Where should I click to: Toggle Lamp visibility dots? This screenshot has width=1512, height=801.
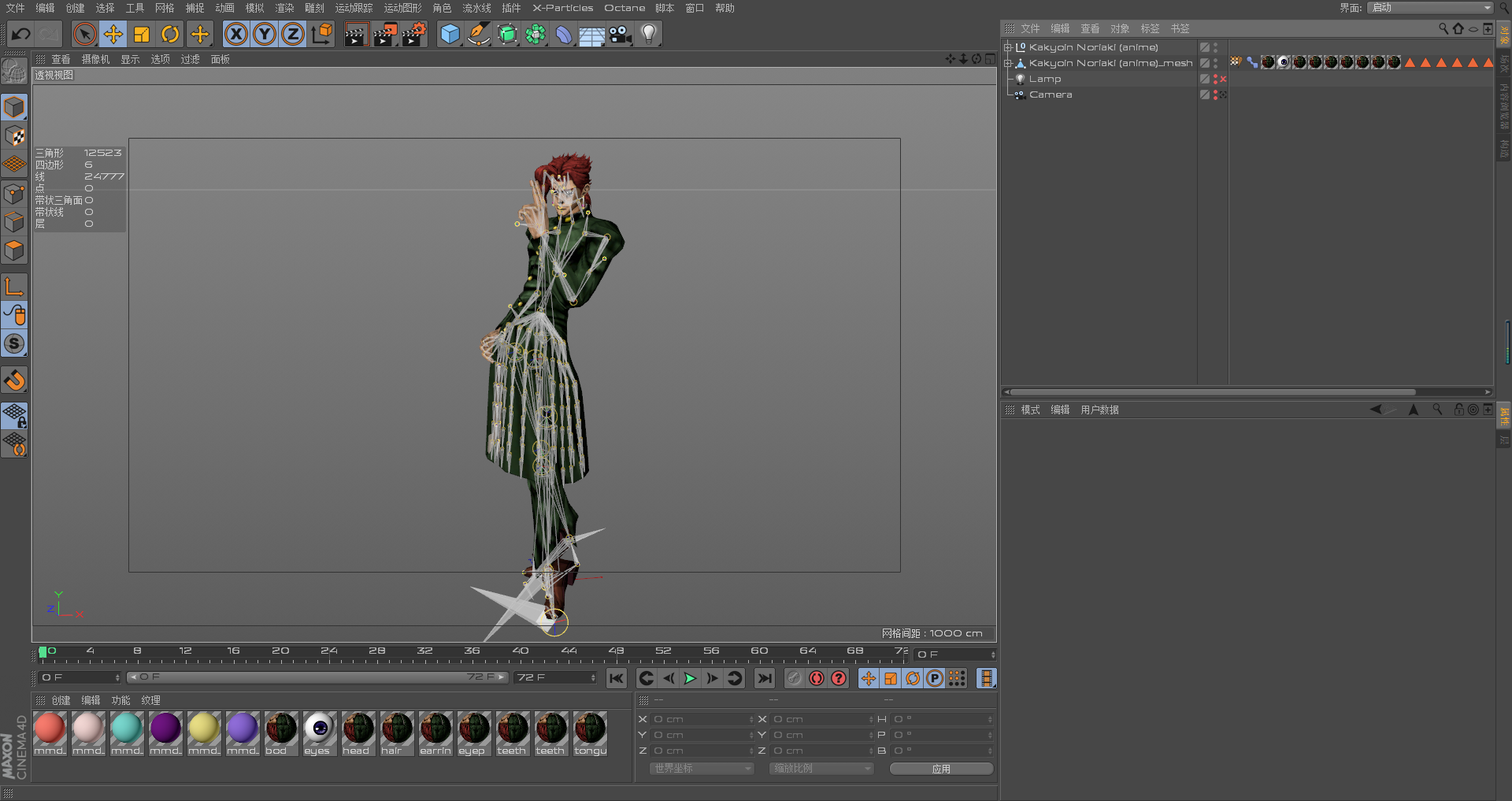click(x=1215, y=79)
